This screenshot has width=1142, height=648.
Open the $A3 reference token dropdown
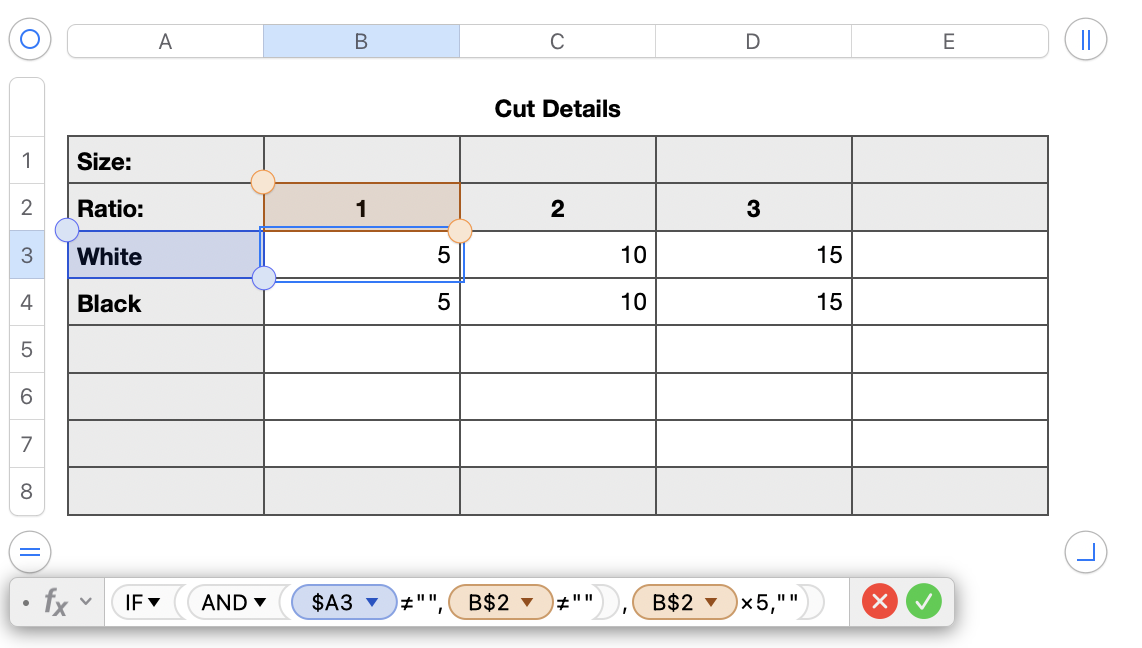click(x=372, y=602)
